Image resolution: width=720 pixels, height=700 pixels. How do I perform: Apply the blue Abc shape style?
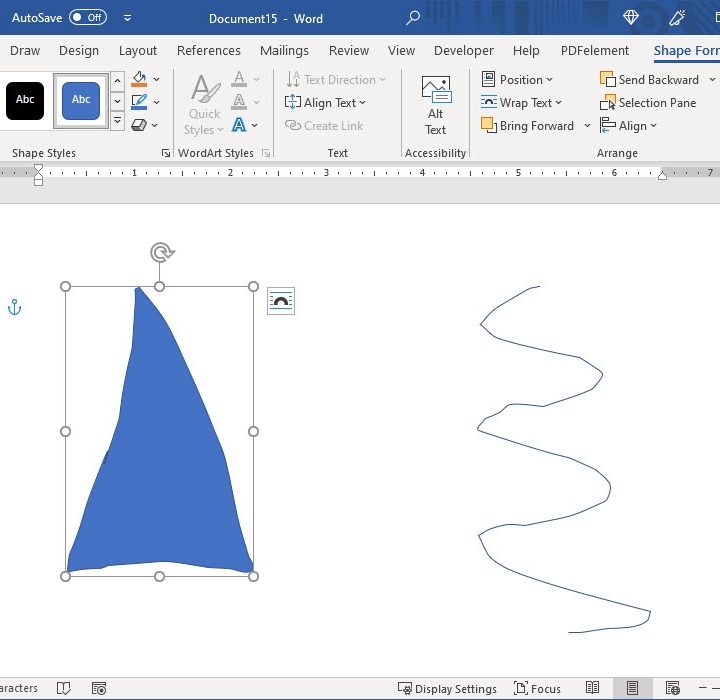coord(81,101)
